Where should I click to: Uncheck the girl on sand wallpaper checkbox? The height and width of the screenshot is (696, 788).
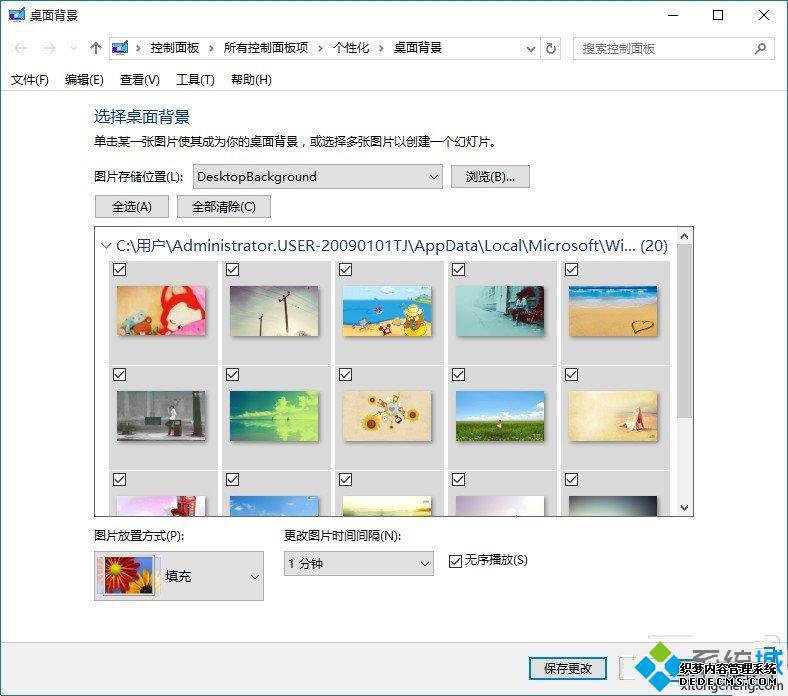click(x=572, y=375)
